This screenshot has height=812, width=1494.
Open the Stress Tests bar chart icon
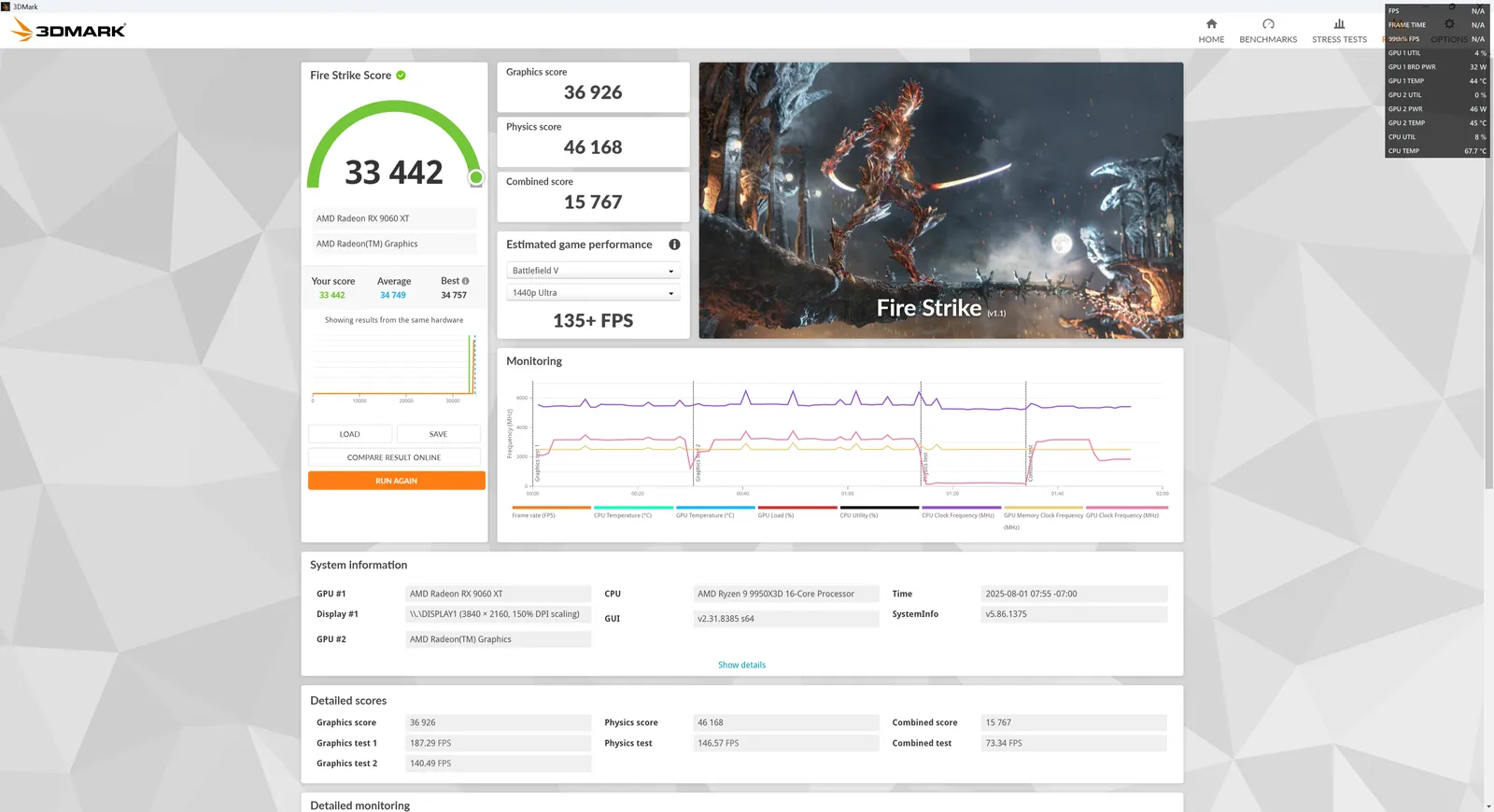(1339, 24)
